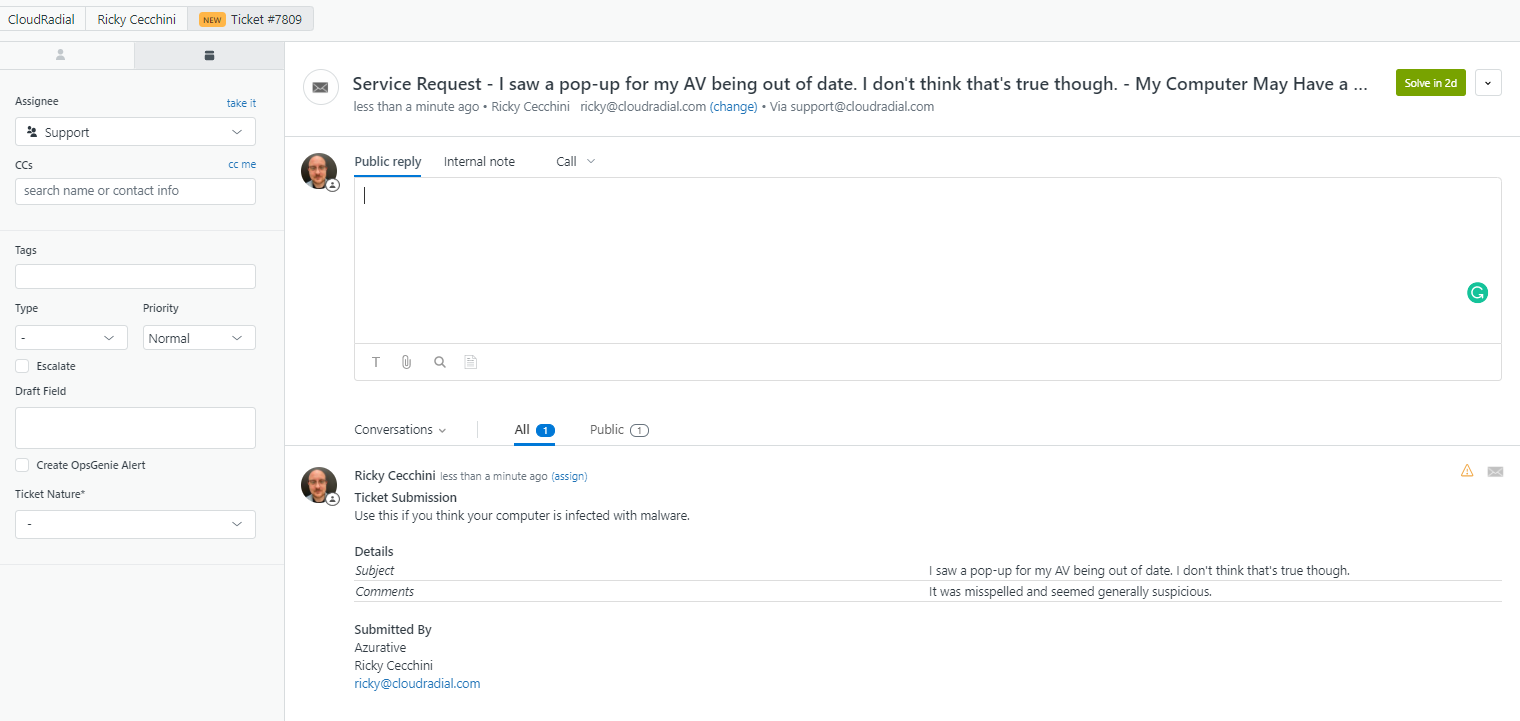1520x721 pixels.
Task: Click the 'take it' link
Action: coord(241,103)
